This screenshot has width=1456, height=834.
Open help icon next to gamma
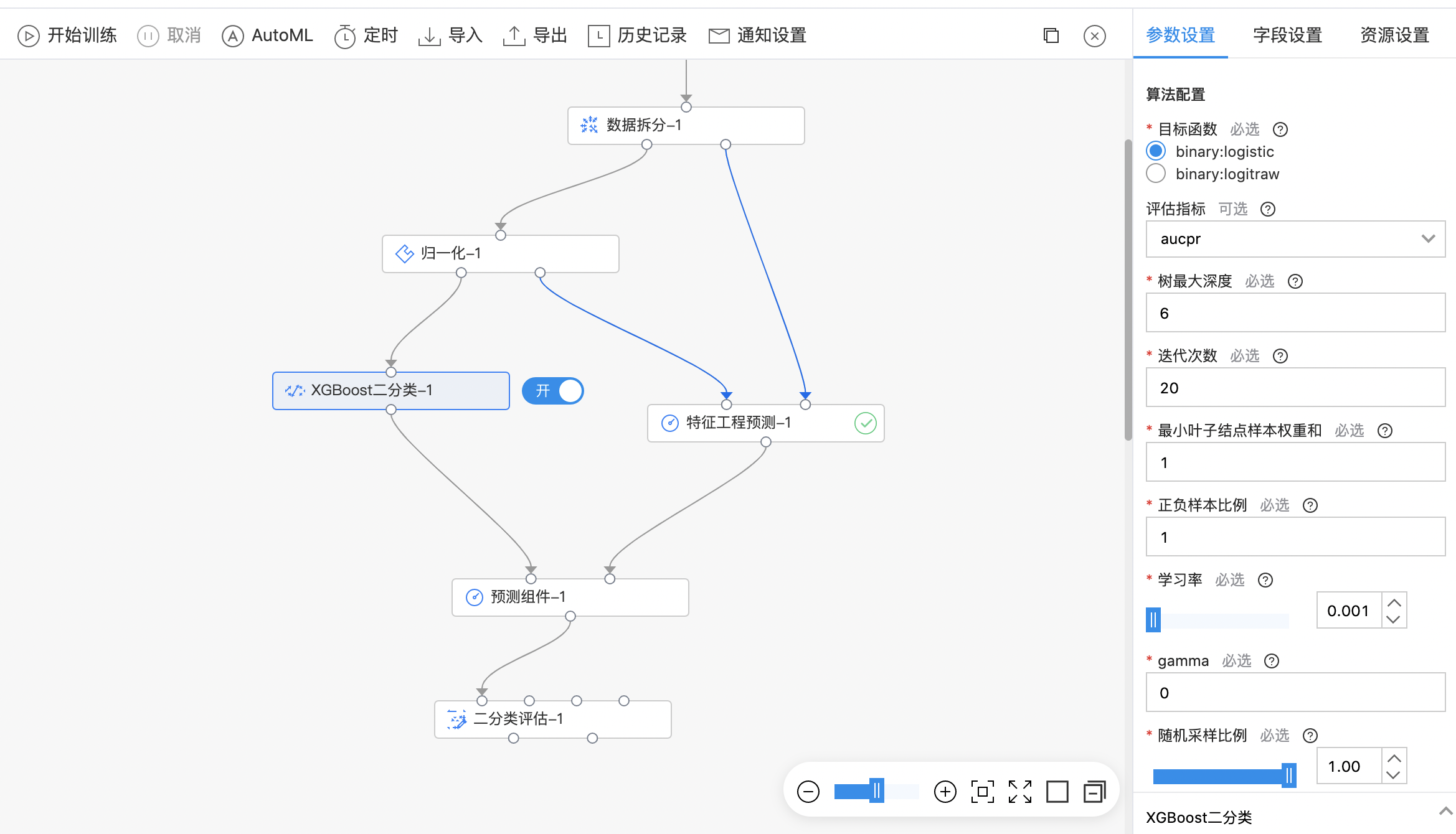[x=1272, y=661]
